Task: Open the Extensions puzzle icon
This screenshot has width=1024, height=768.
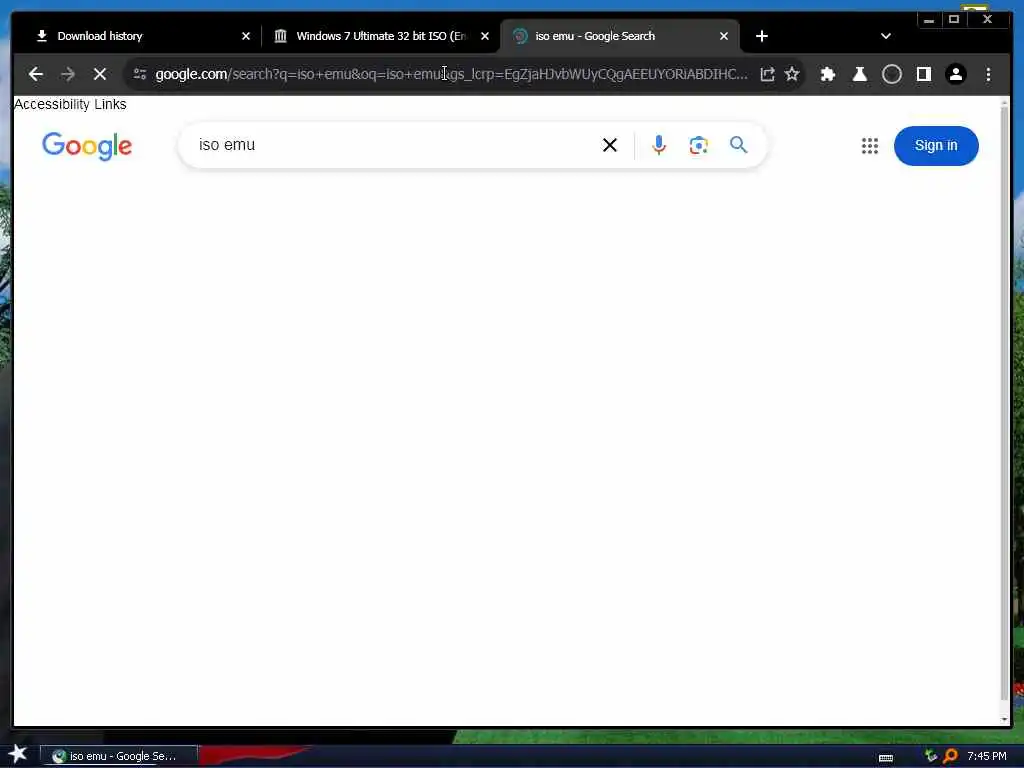Action: click(x=827, y=74)
